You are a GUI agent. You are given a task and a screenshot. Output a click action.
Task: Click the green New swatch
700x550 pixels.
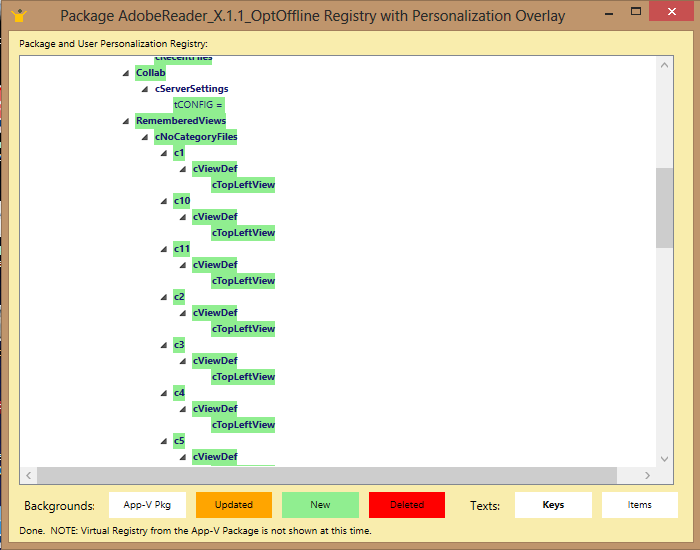point(320,505)
